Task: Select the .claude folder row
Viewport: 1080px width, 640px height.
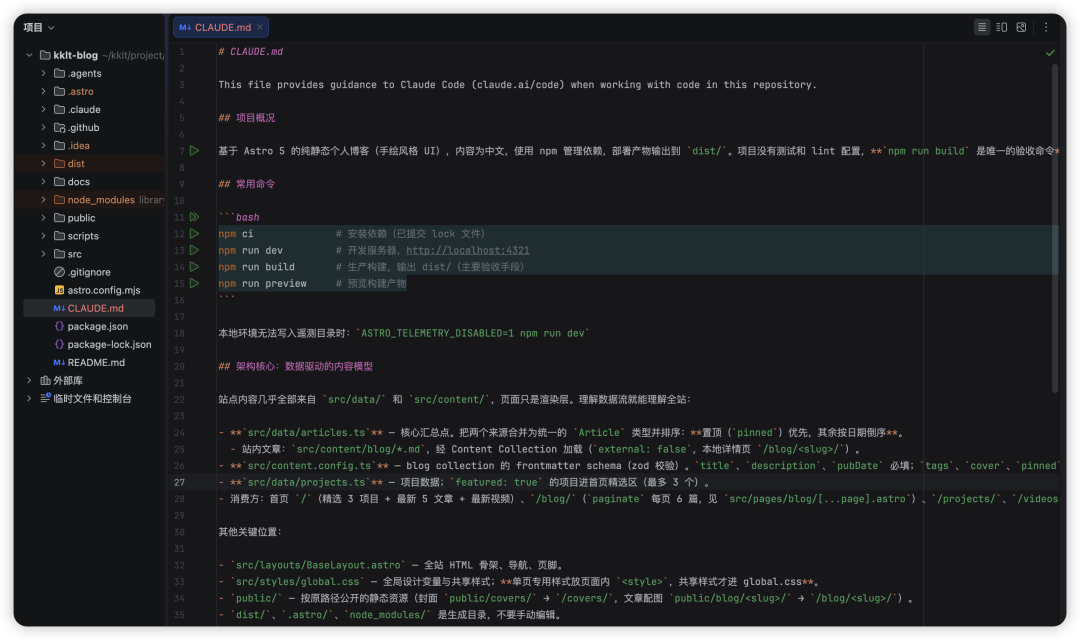Action: point(90,109)
